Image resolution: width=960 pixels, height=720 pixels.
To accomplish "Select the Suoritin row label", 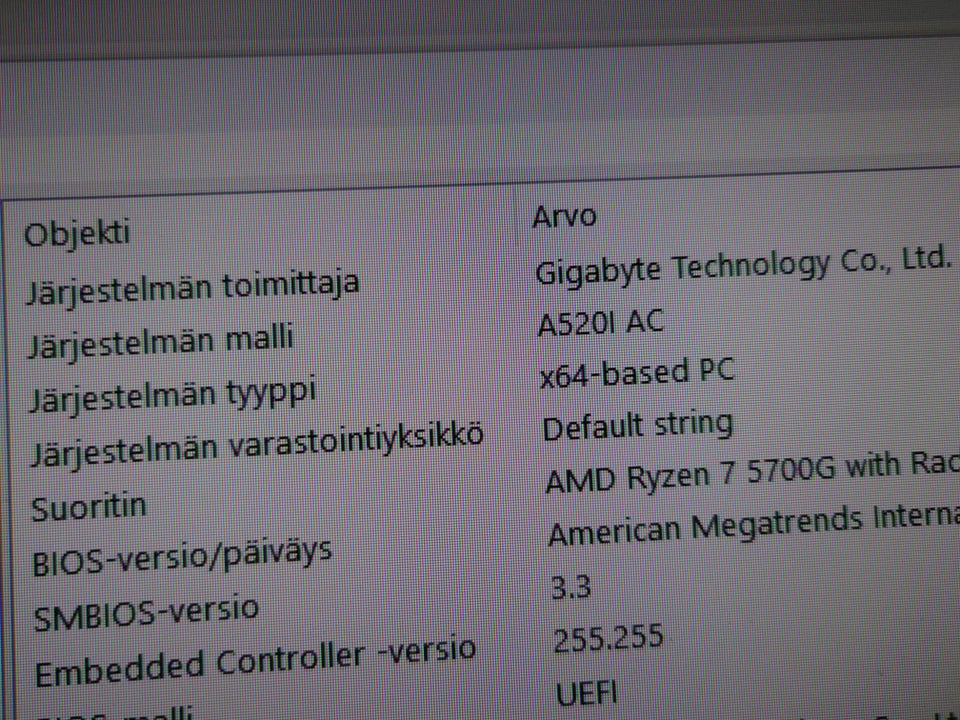I will 89,509.
